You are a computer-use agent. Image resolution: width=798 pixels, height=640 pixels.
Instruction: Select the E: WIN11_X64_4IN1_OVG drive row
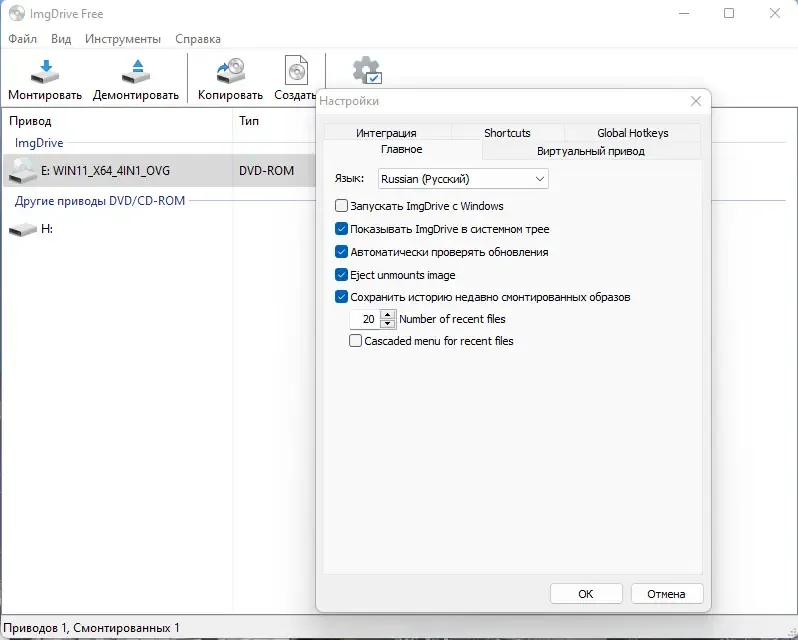coord(159,170)
